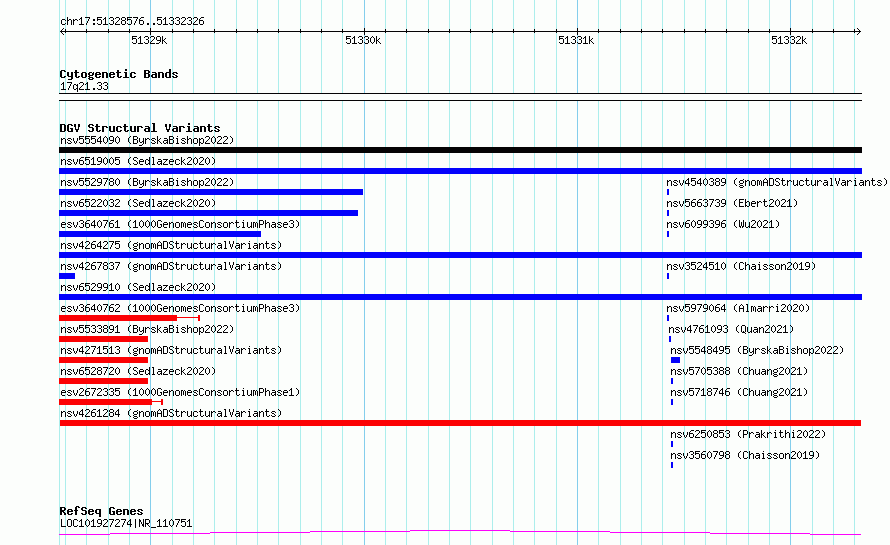The image size is (890, 545).
Task: Click the 51329k ruler label
Action: (149, 40)
